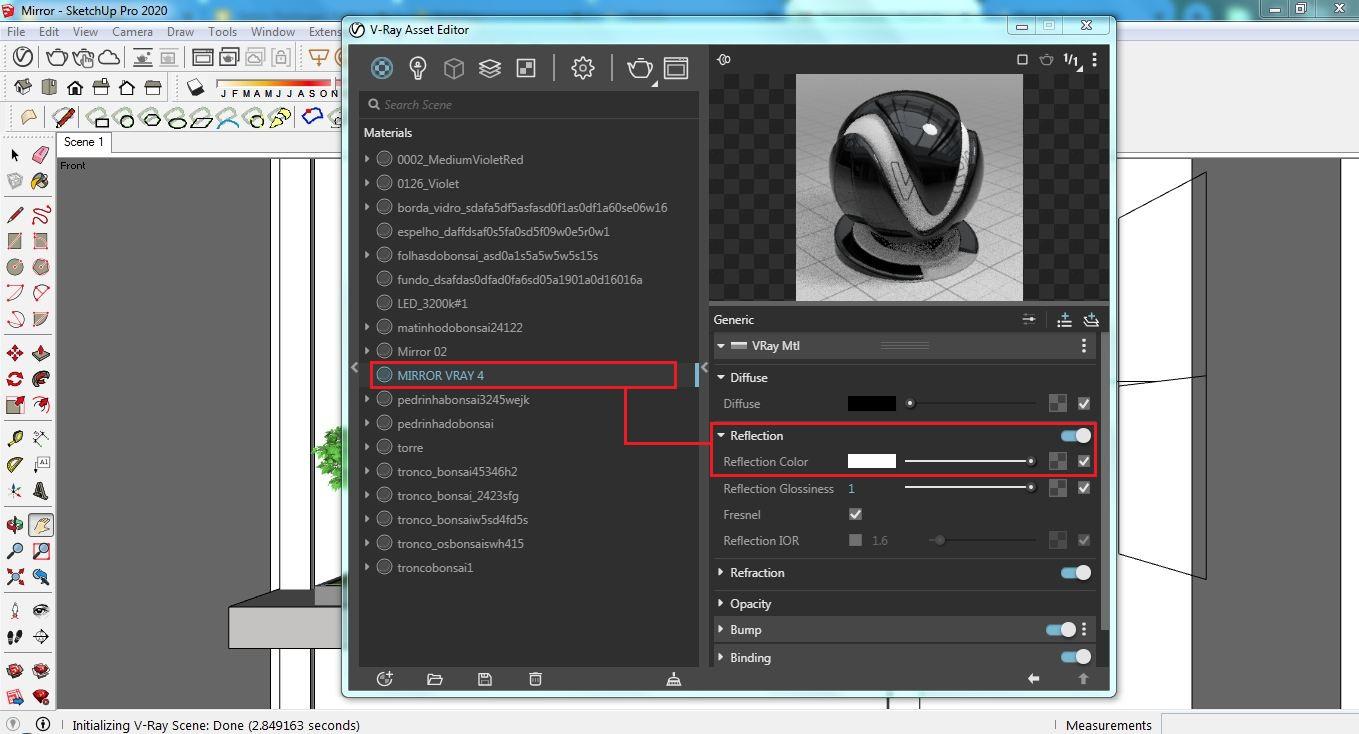Delete selected asset with trash icon

tap(535, 679)
